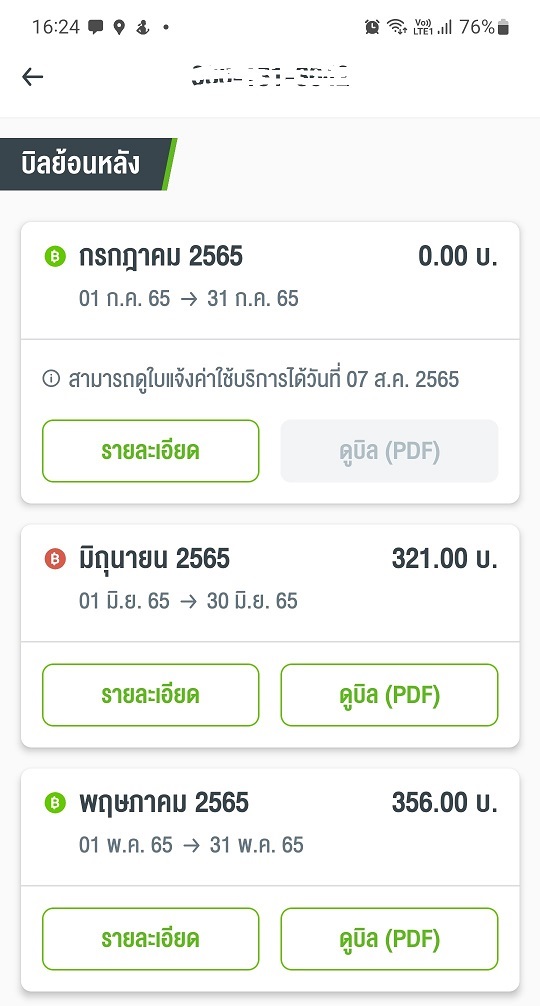Tap green baht icon for กรกฎาคม 2565
Screen dimensions: 540x1006
click(x=55, y=257)
